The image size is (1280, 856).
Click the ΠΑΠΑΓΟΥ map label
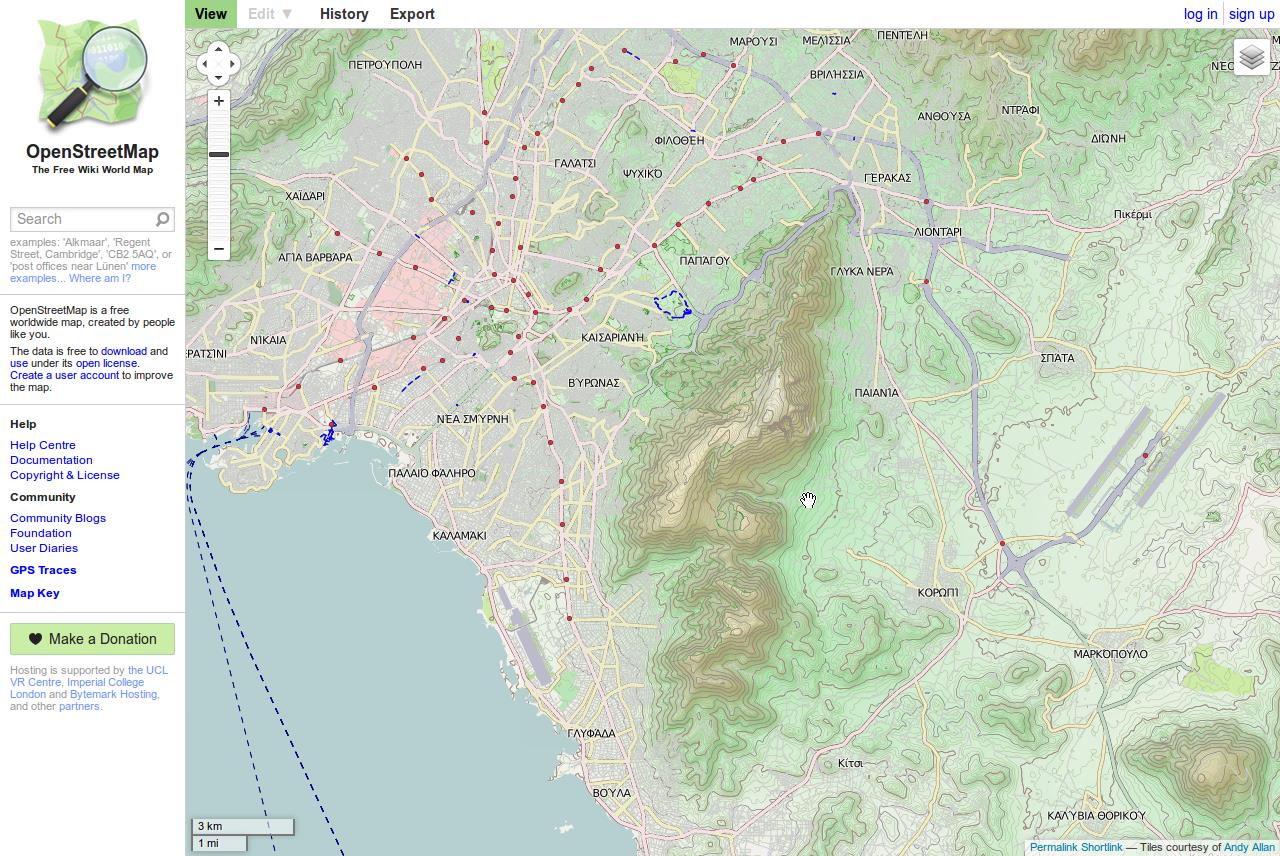click(705, 260)
